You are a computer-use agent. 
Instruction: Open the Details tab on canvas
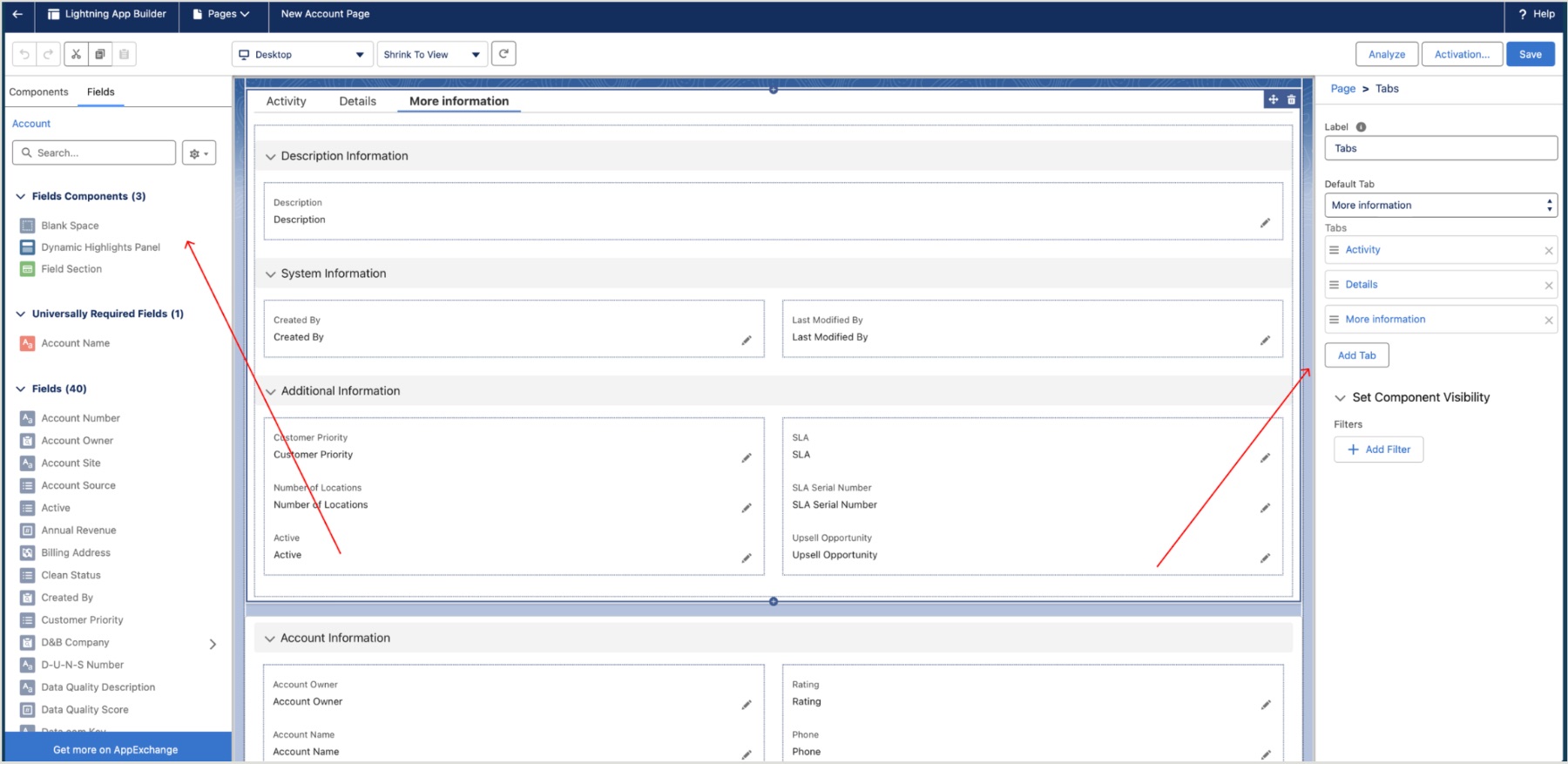(357, 101)
